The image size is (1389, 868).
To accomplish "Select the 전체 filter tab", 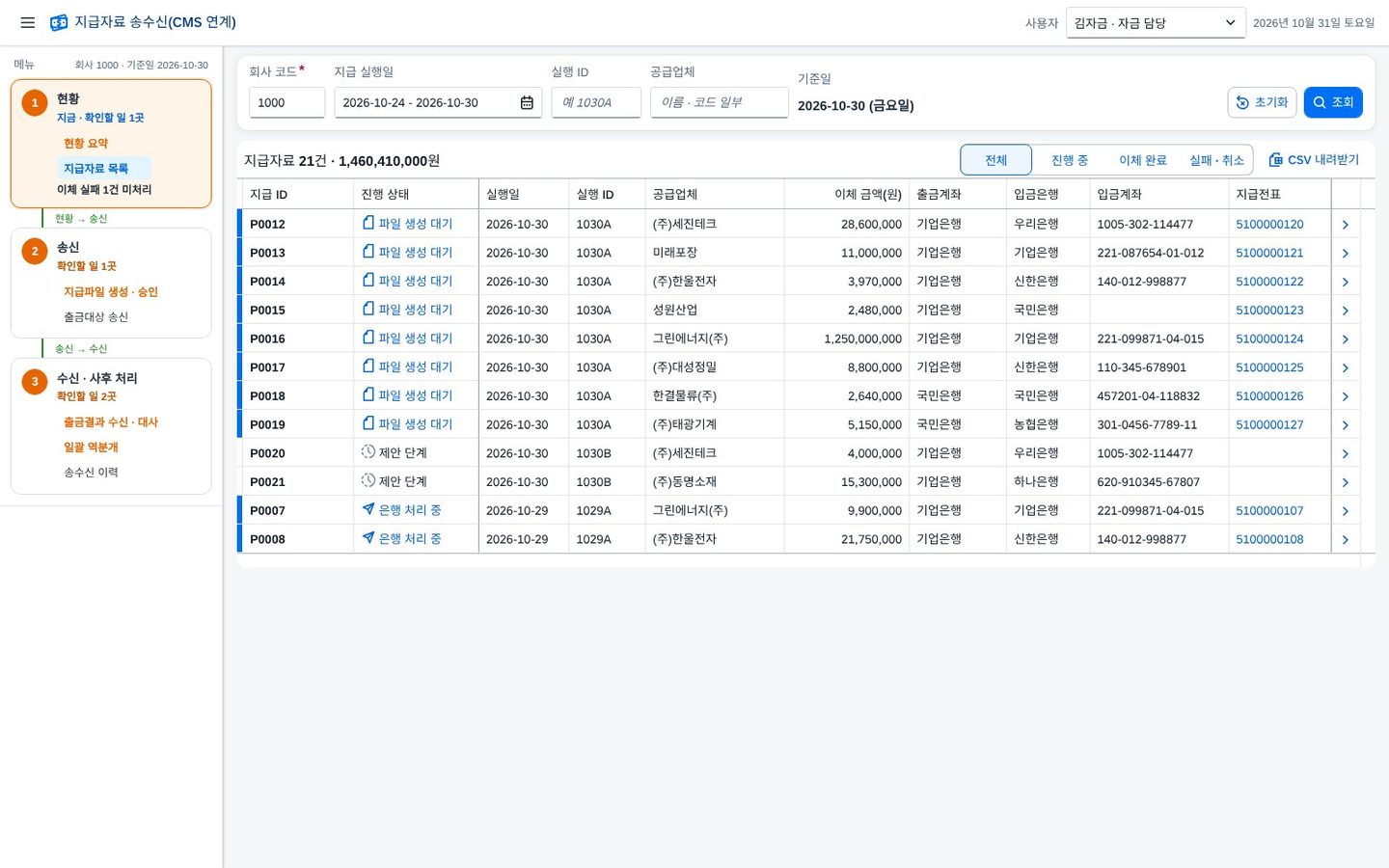I will click(x=996, y=160).
